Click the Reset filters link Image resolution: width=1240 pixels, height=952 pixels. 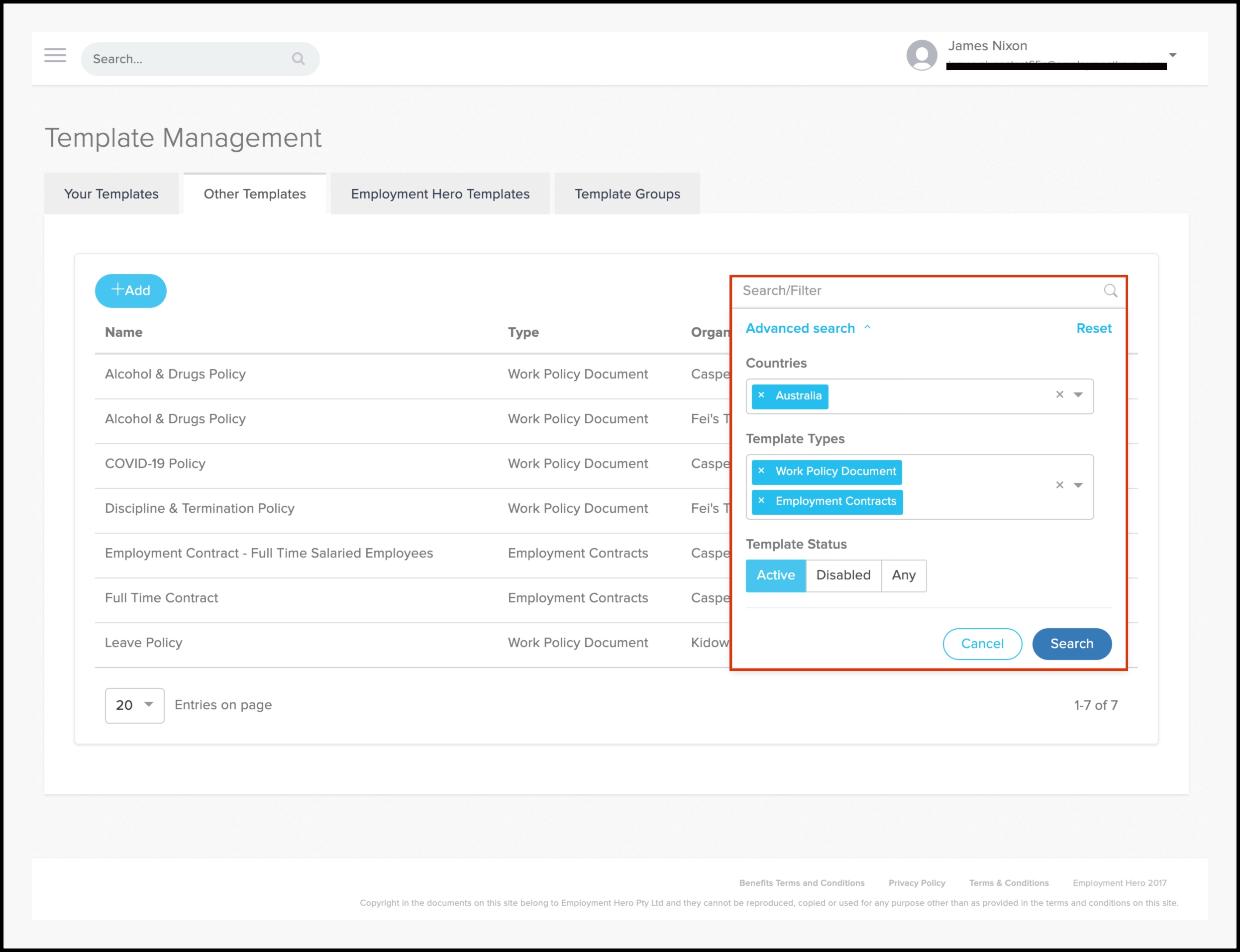point(1093,329)
